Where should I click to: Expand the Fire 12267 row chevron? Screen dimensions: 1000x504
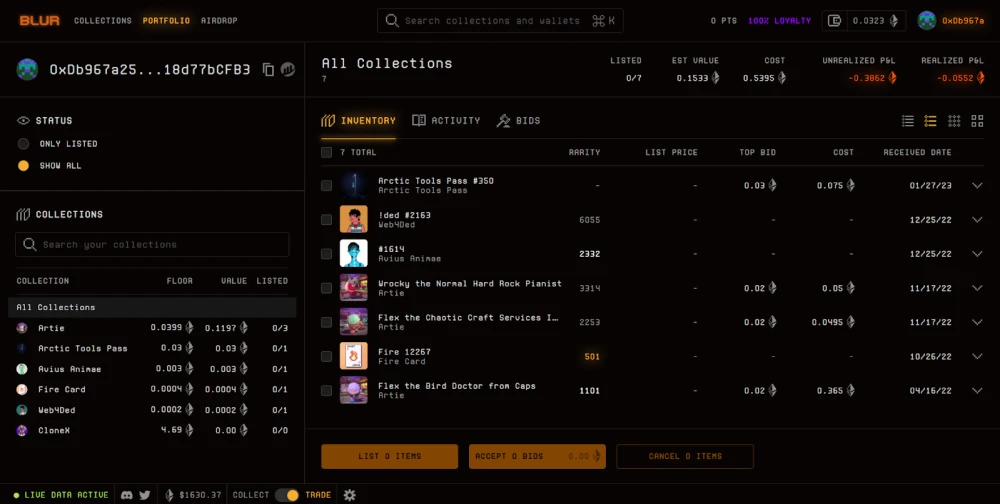click(x=977, y=356)
